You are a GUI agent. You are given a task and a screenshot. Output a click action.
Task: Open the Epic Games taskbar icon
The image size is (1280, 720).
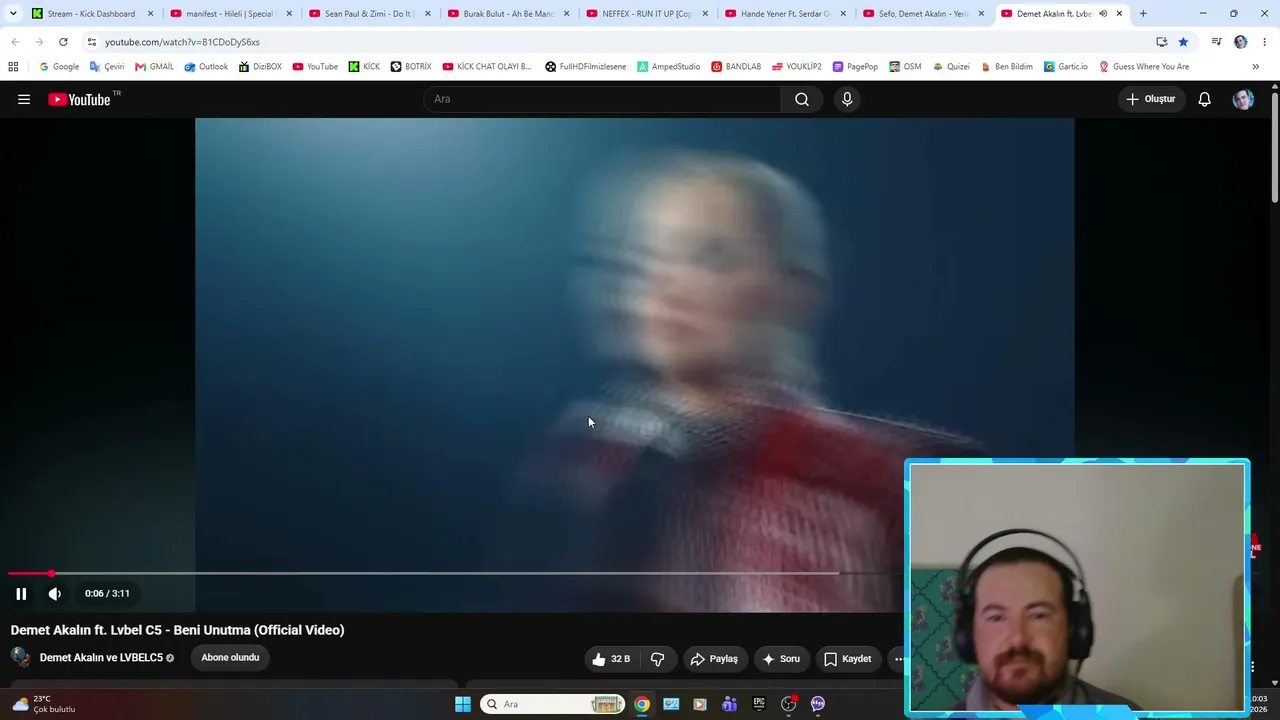[759, 704]
